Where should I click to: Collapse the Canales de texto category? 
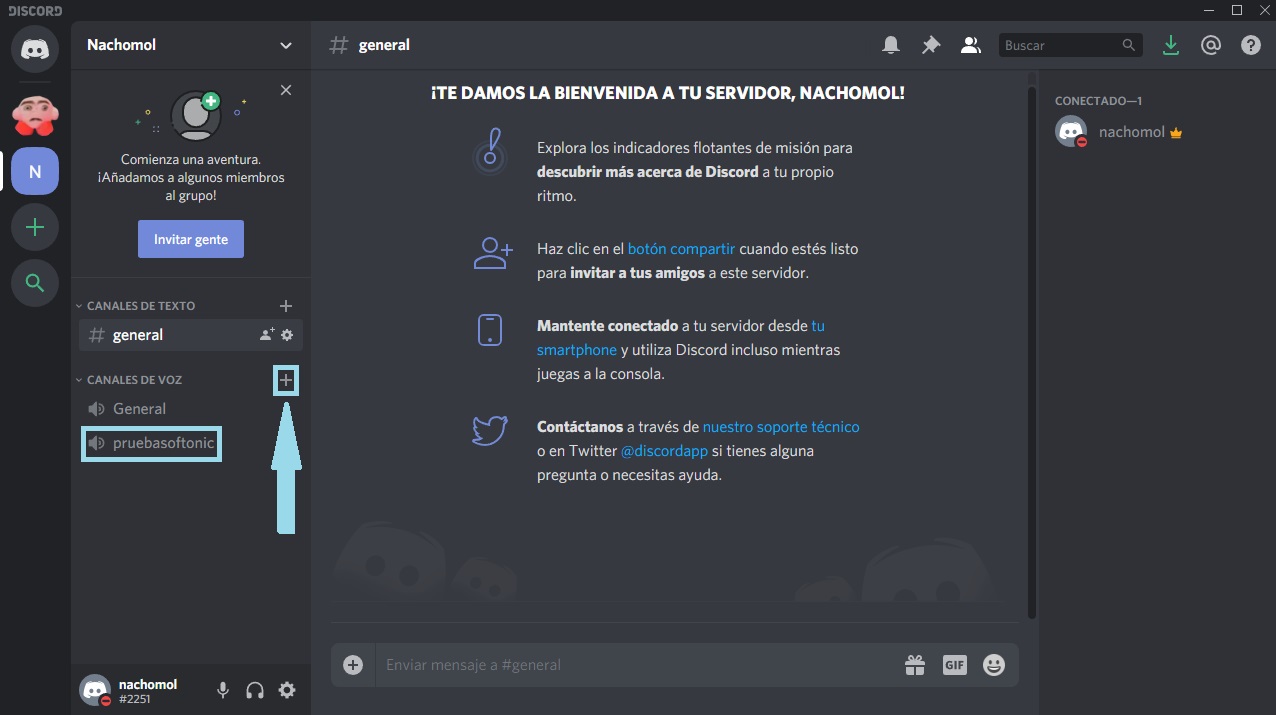click(x=140, y=306)
